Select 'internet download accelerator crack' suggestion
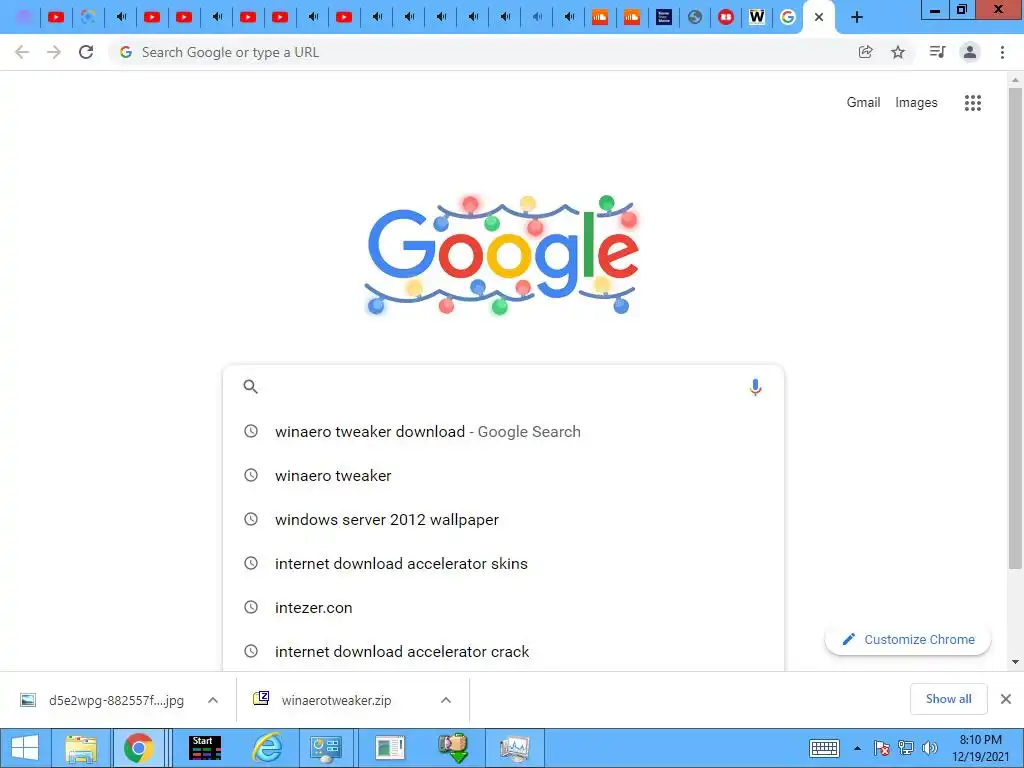 (503, 651)
